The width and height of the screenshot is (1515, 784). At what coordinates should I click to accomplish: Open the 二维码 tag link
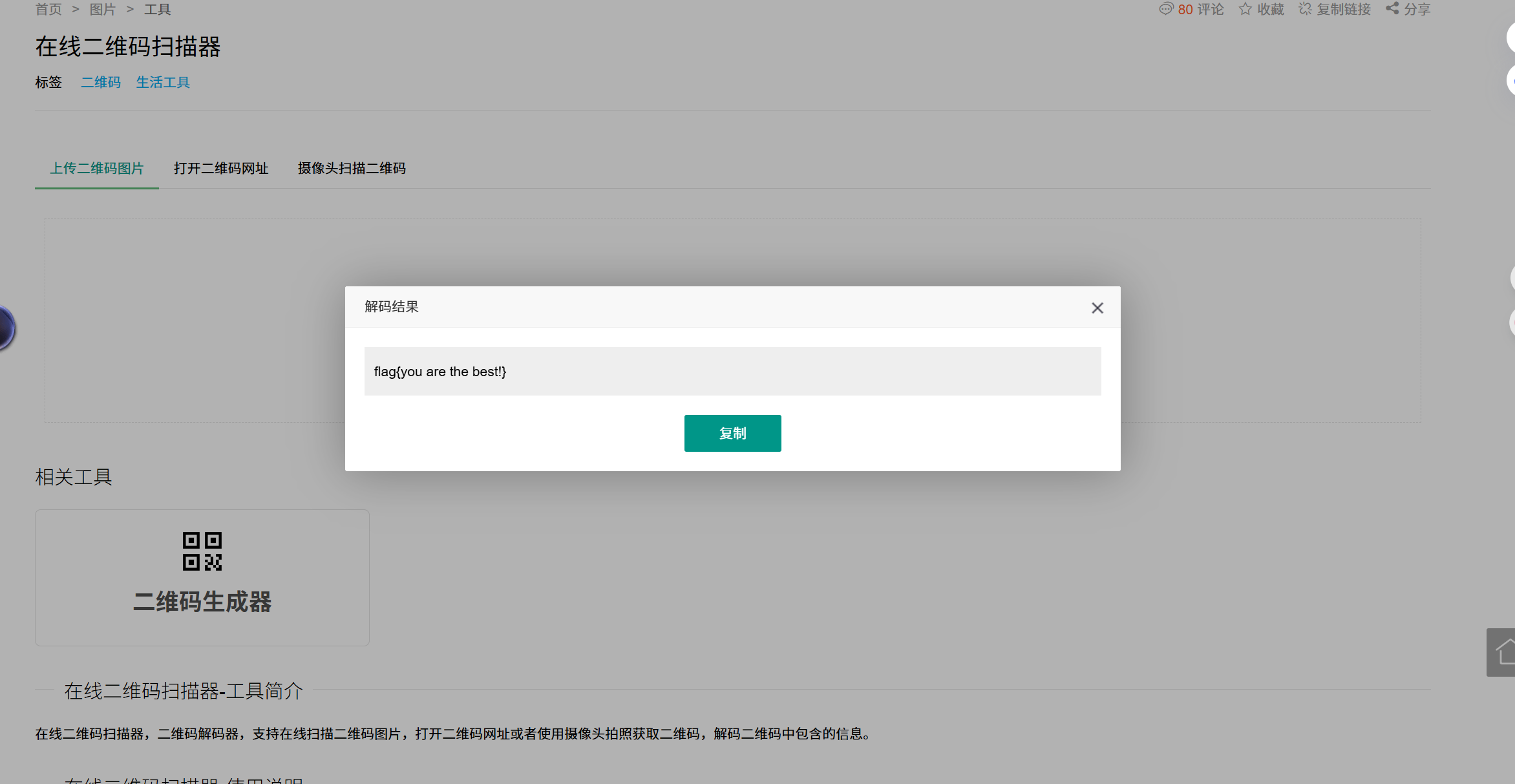[x=101, y=83]
